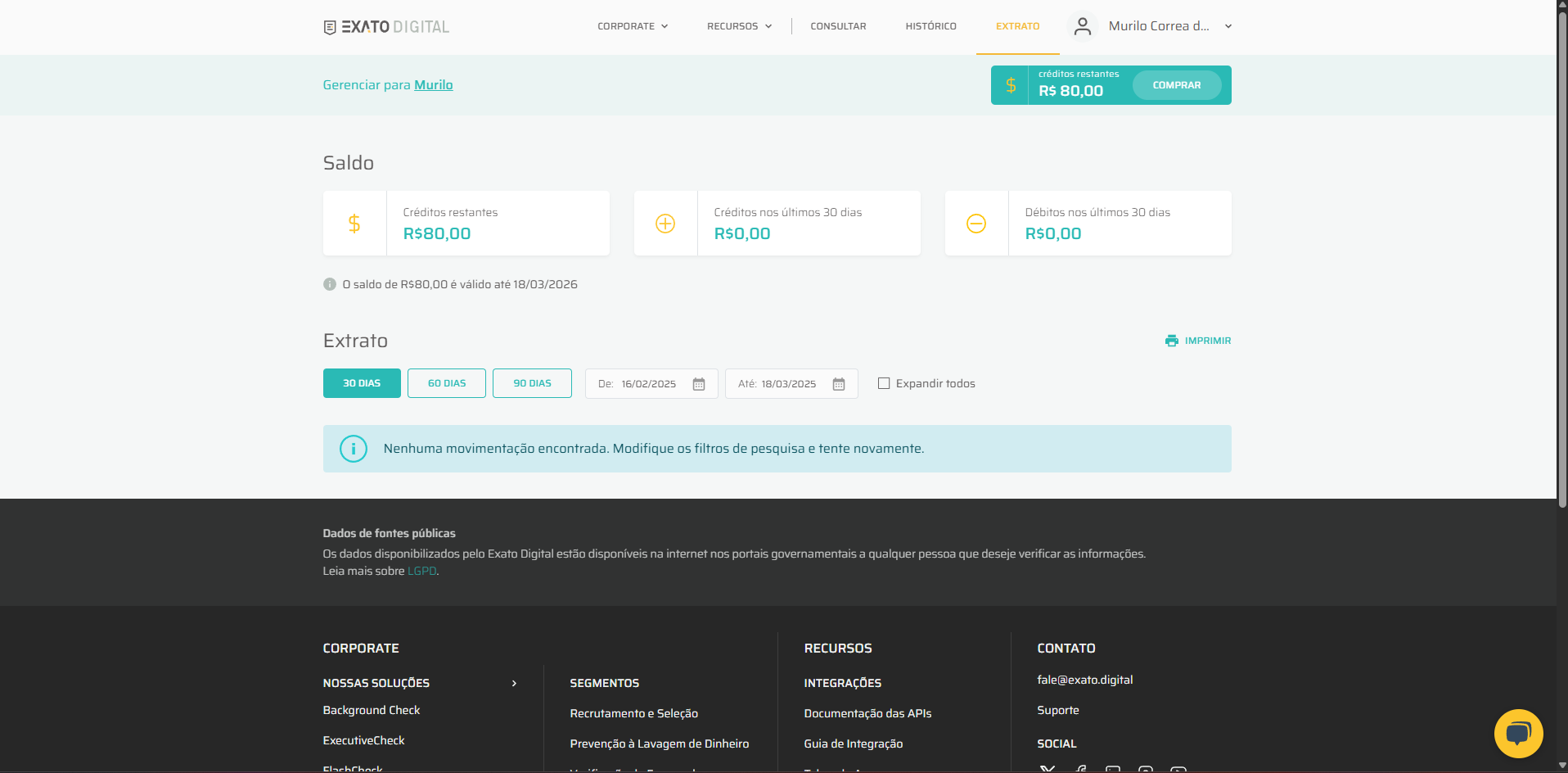
Task: Expand the Nossas Soluções footer arrow
Action: pos(514,683)
